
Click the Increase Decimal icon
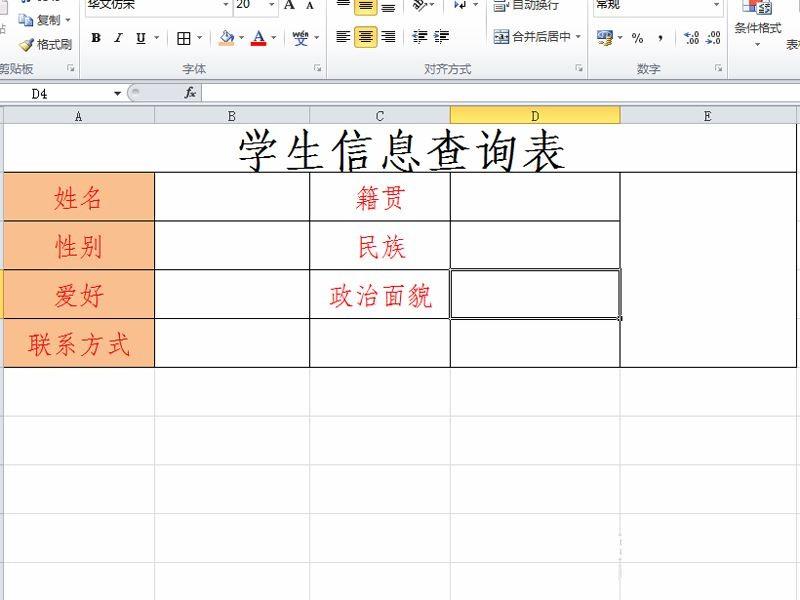[691, 37]
